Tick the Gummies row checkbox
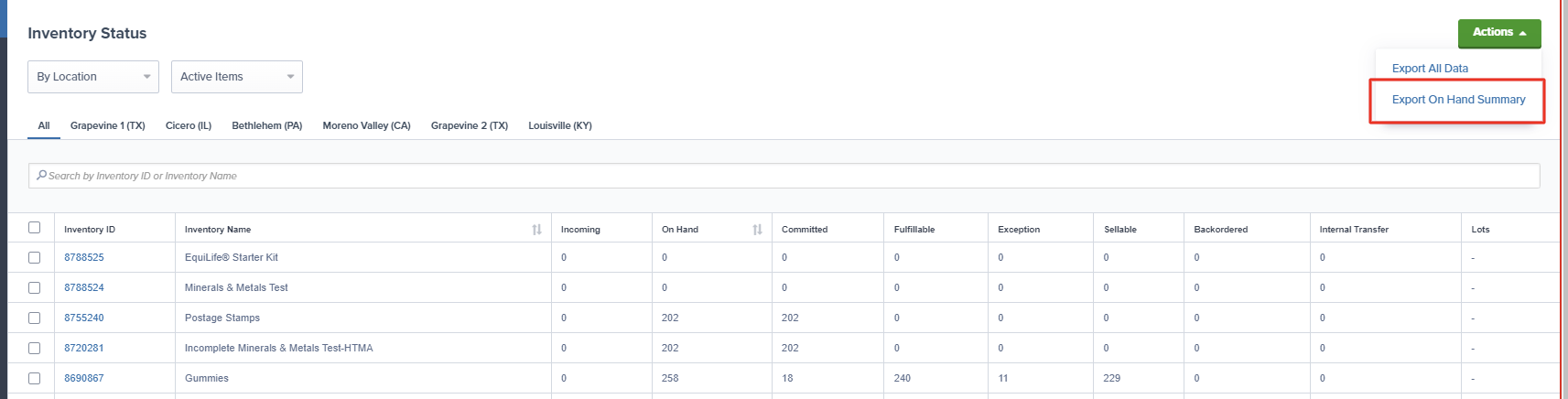 (x=35, y=379)
